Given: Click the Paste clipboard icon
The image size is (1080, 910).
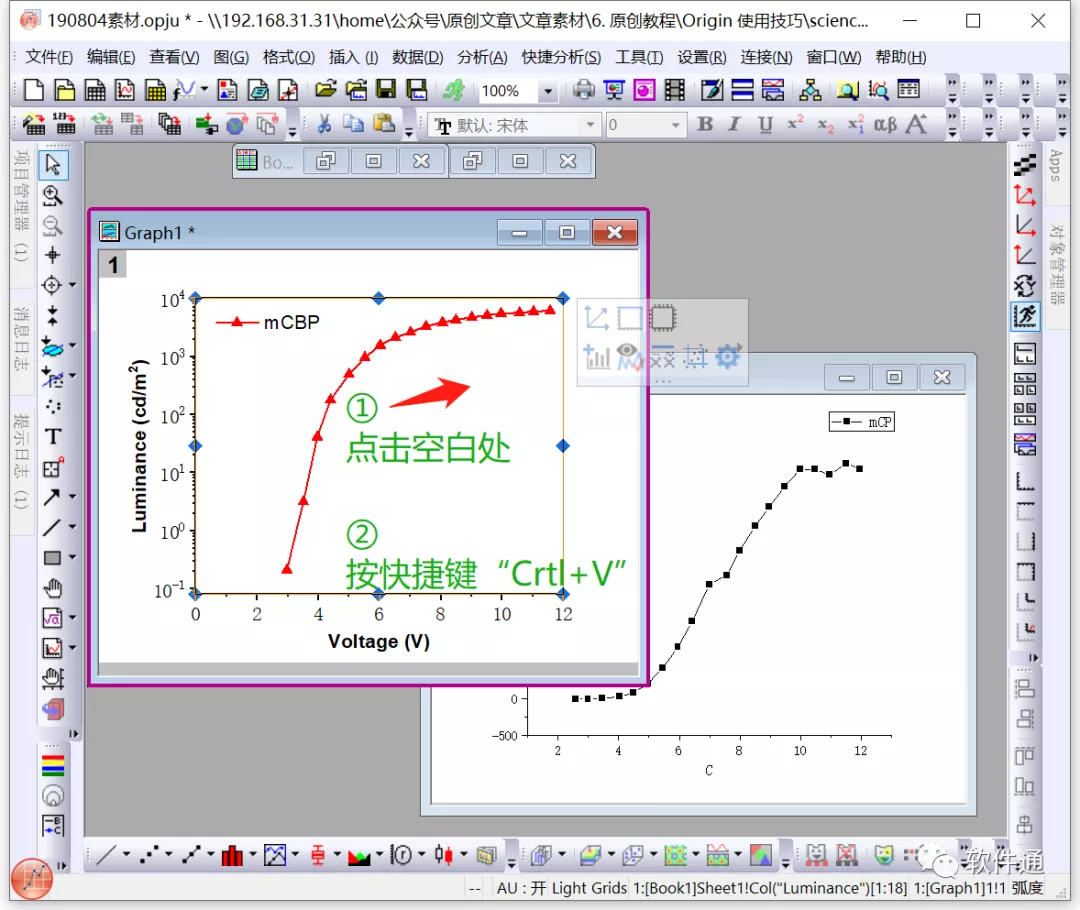Looking at the screenshot, I should (384, 125).
